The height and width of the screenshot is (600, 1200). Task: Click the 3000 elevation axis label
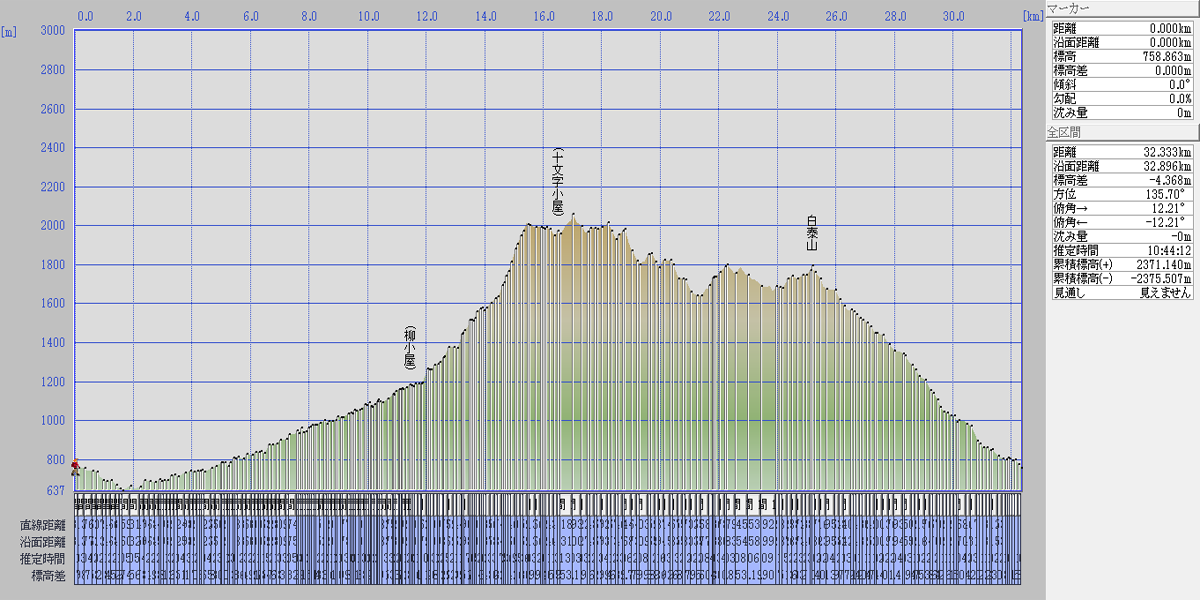tap(51, 31)
